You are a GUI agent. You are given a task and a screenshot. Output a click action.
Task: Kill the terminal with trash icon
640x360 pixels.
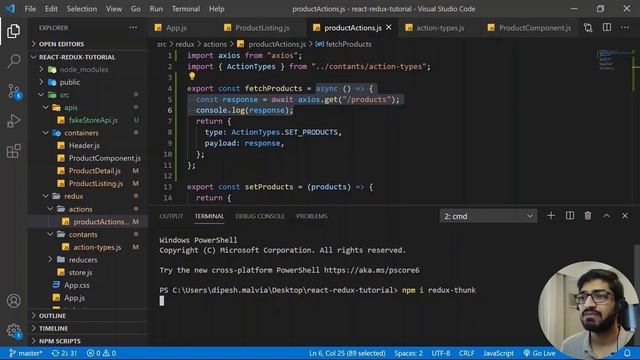point(588,216)
